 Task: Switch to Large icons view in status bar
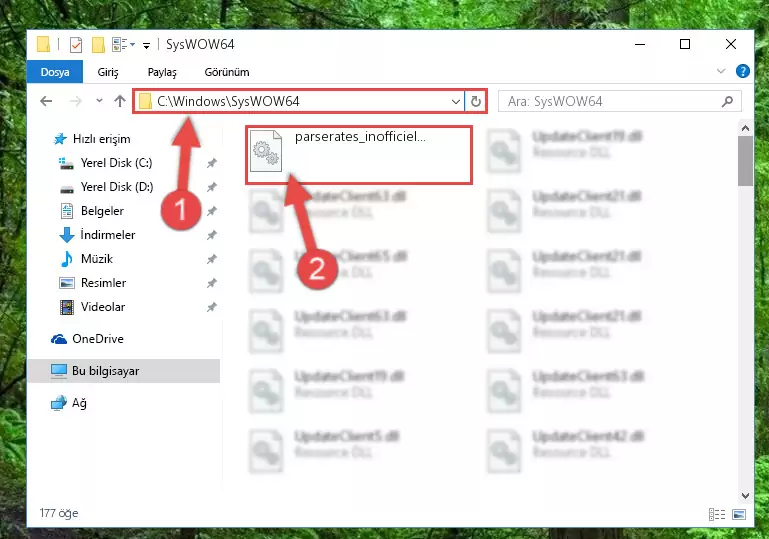tap(739, 514)
